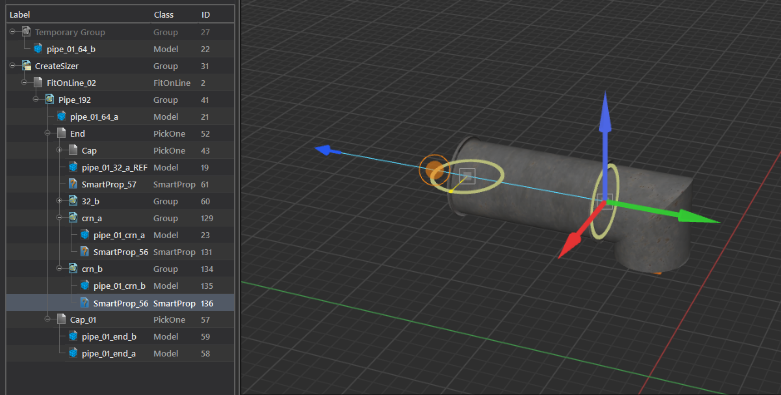Expand the Cap PickOne node
Image resolution: width=781 pixels, height=395 pixels.
coord(59,150)
